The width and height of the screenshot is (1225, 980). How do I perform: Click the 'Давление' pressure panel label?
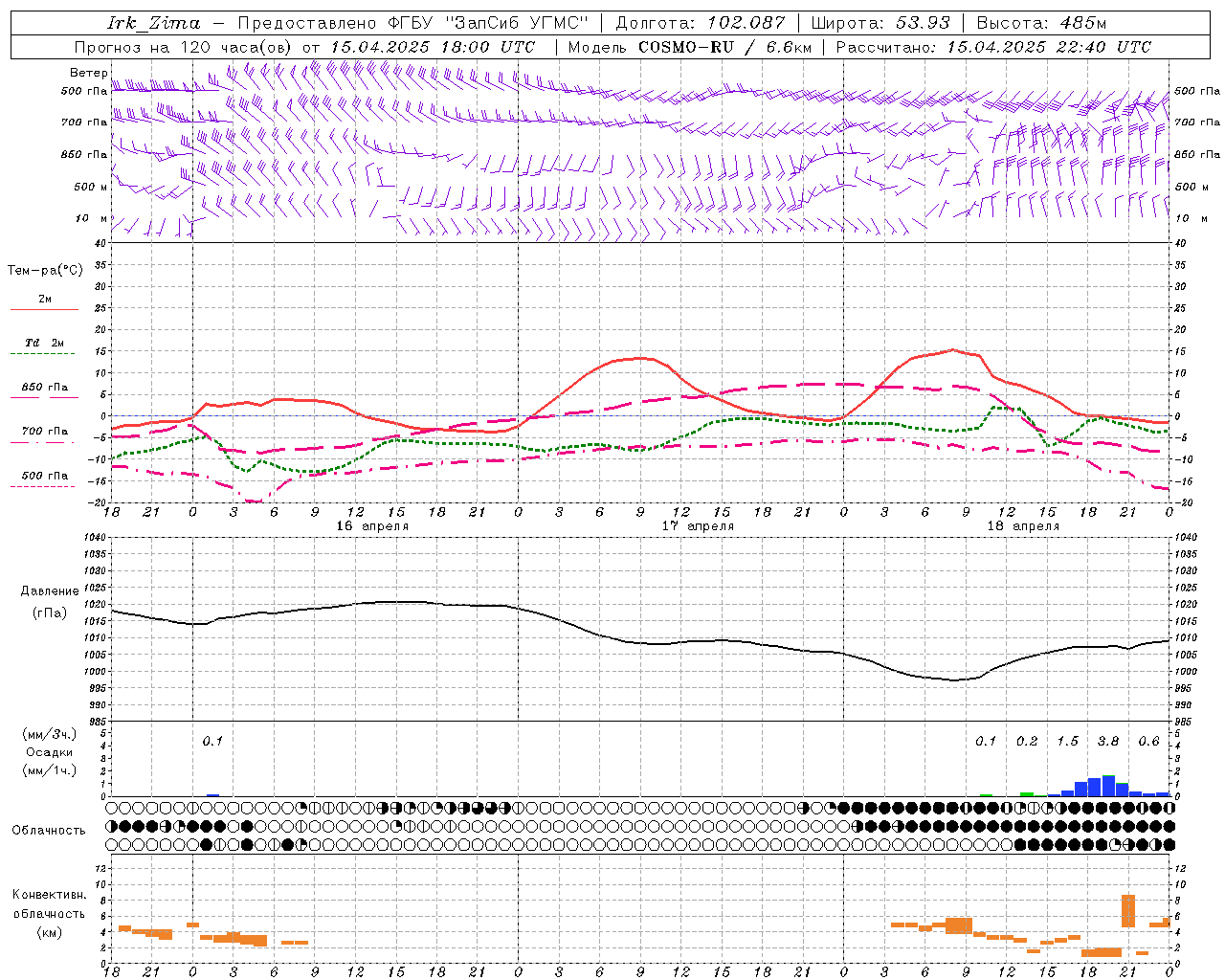pyautogui.click(x=50, y=591)
